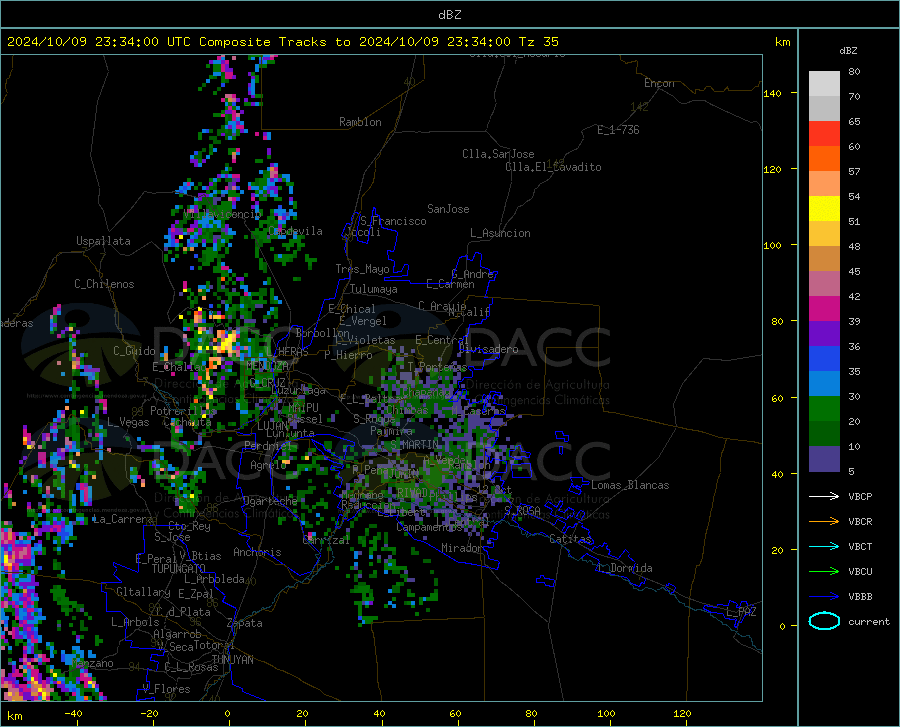
Task: Click the TUPUNGATO map label
Action: (179, 569)
